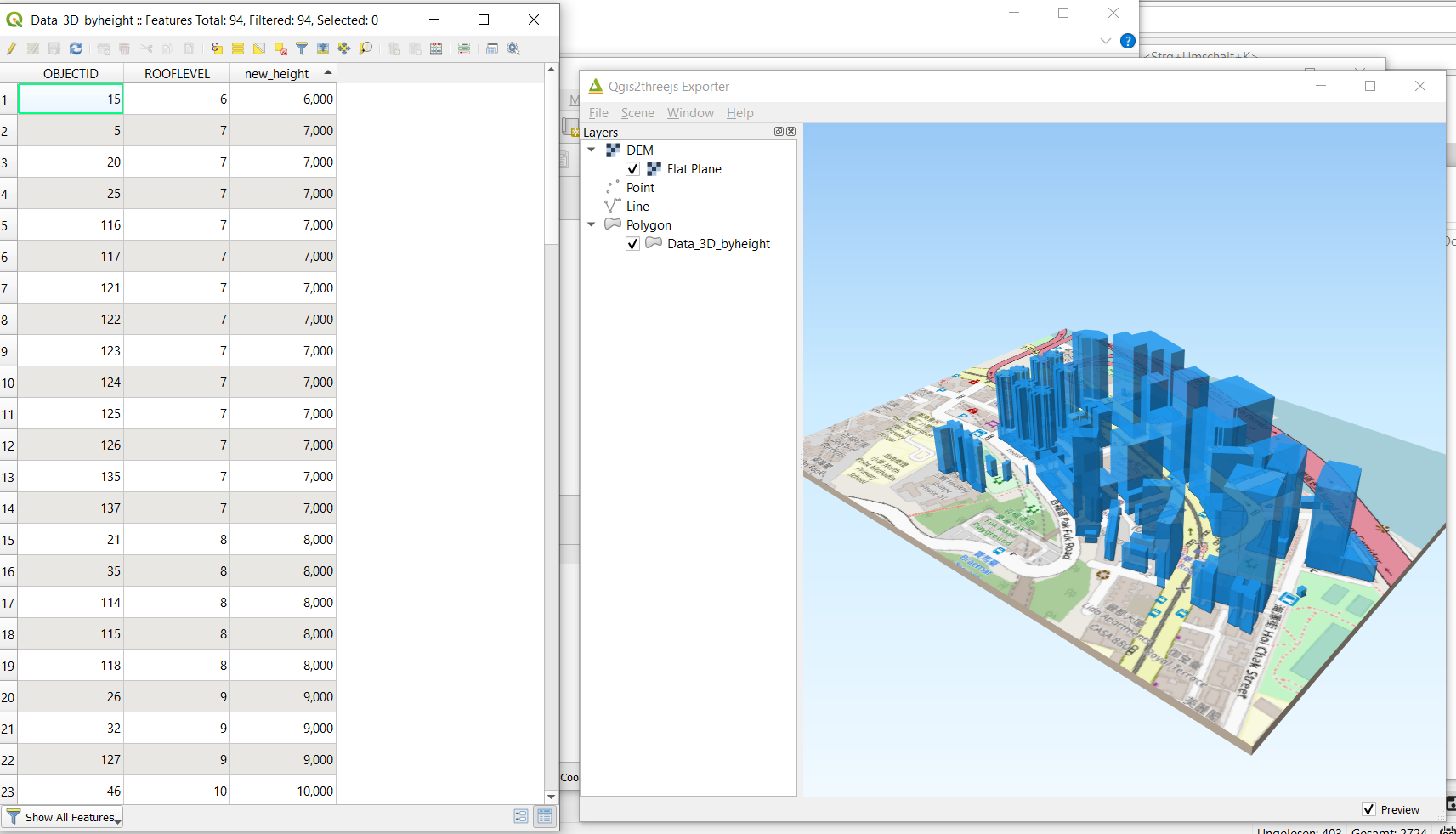Uncheck Flat Plane layer visibility
The width and height of the screenshot is (1456, 834).
pyautogui.click(x=632, y=168)
